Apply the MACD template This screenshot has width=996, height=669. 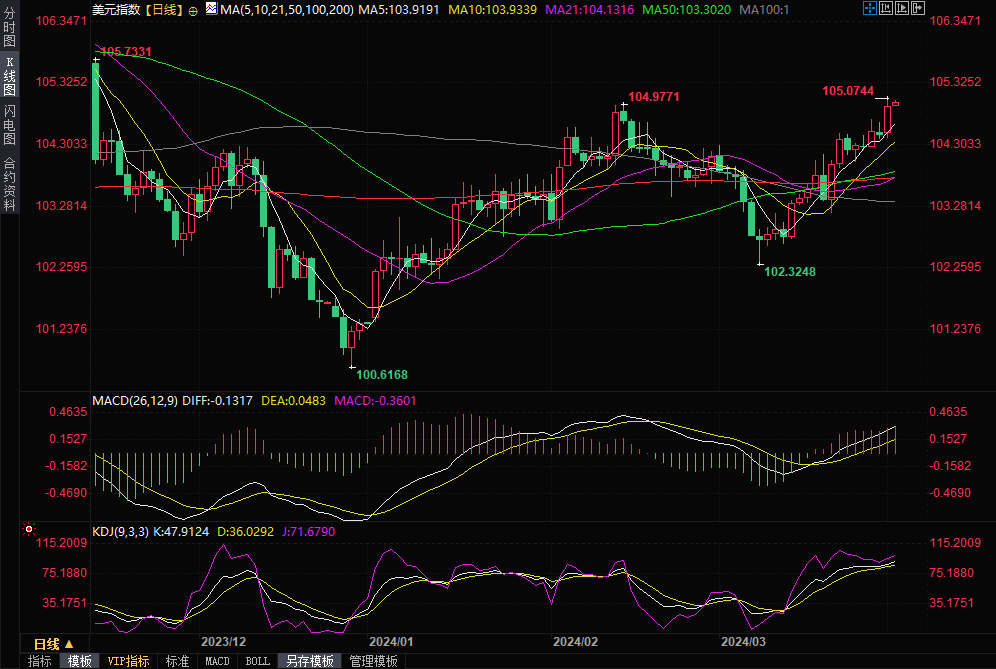pos(217,661)
